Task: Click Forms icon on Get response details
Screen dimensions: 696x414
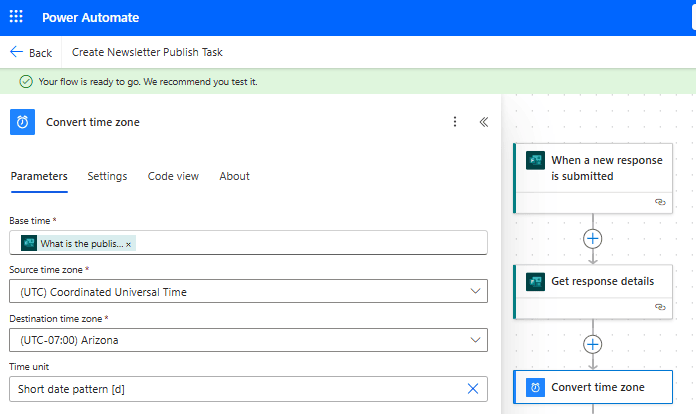Action: coord(535,281)
